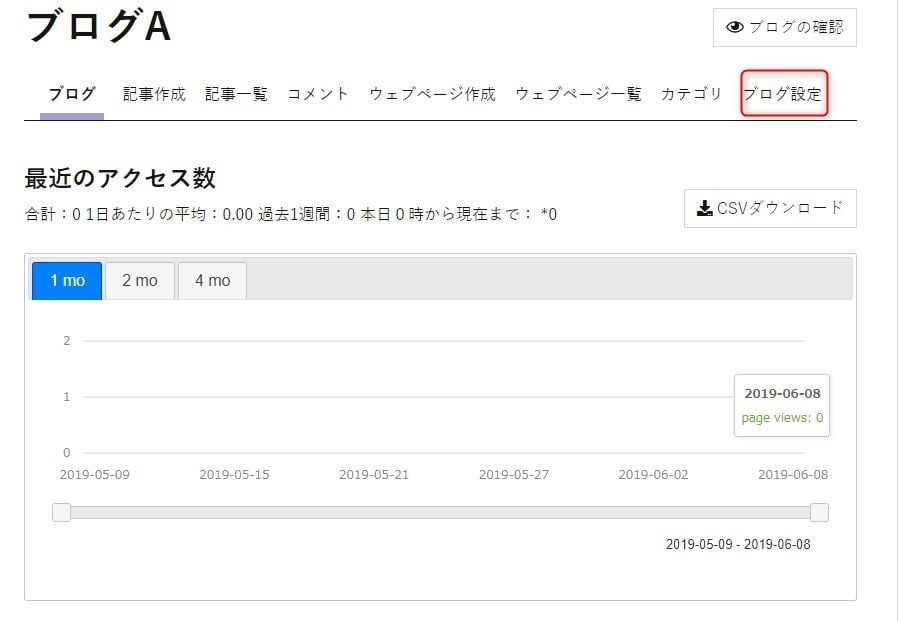899x621 pixels.
Task: Click the 2019-05-27 axis label
Action: (x=514, y=475)
